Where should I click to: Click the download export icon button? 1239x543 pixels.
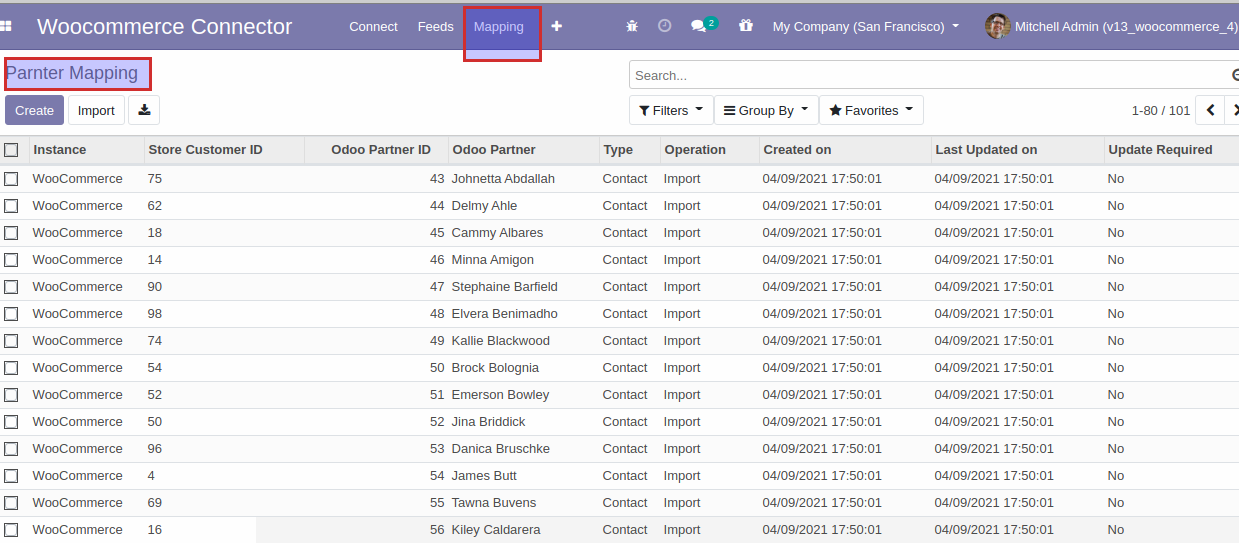pyautogui.click(x=144, y=110)
